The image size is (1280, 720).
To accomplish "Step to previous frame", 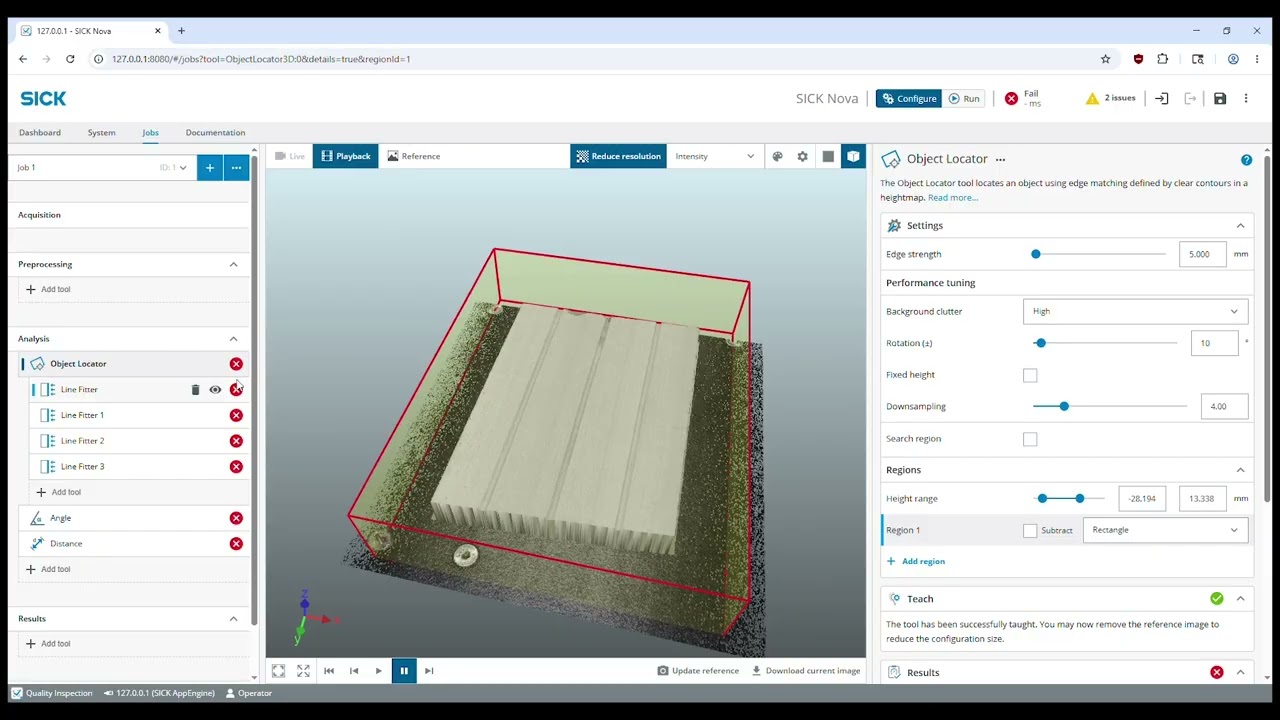I will point(354,671).
